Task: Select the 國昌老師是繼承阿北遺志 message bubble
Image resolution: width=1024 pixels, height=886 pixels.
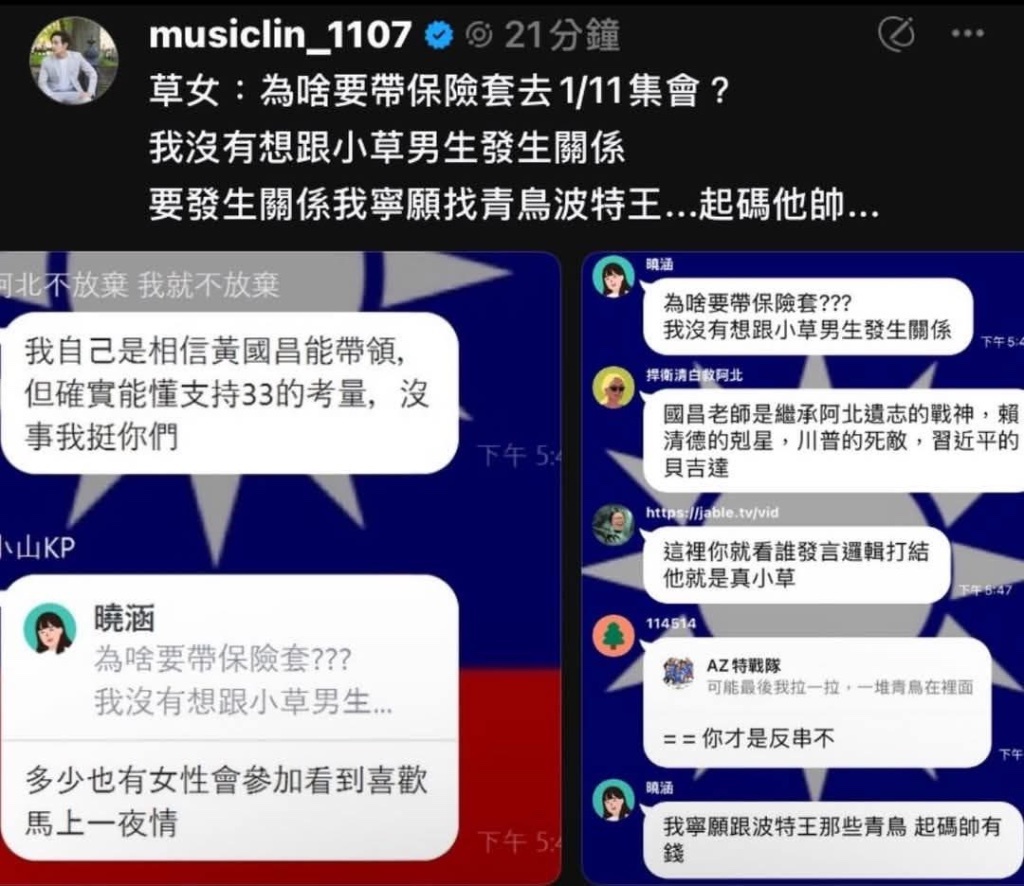Action: pos(834,440)
